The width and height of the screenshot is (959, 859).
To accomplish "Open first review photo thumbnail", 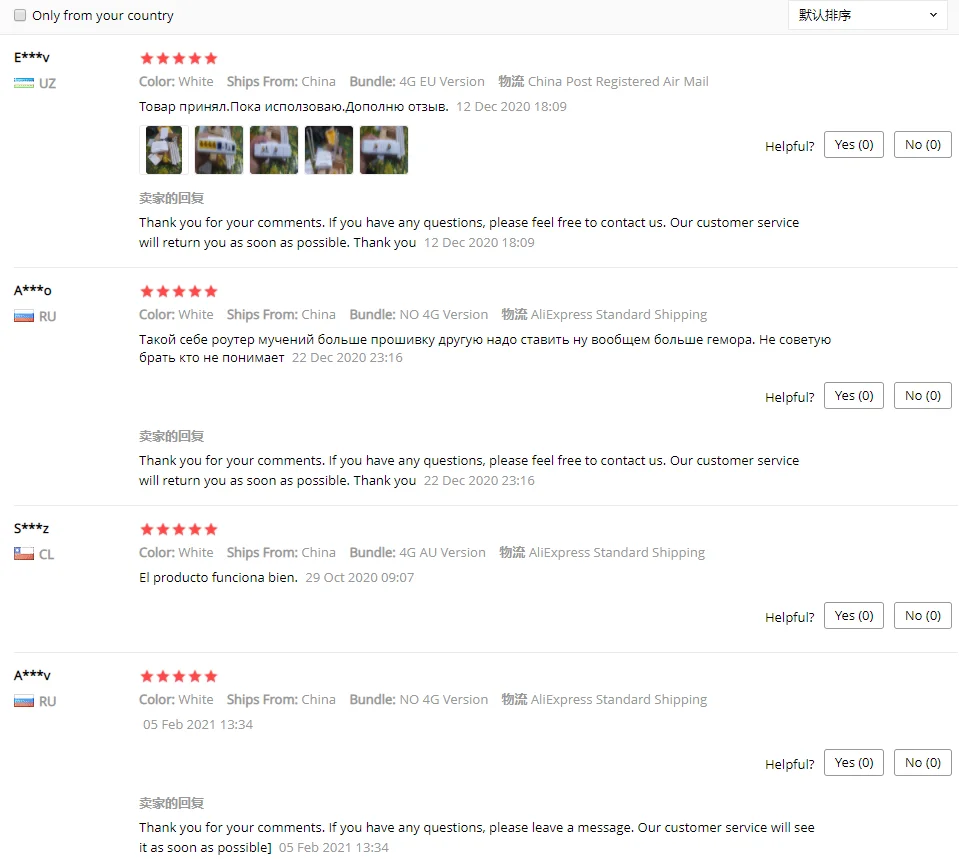I will point(164,150).
